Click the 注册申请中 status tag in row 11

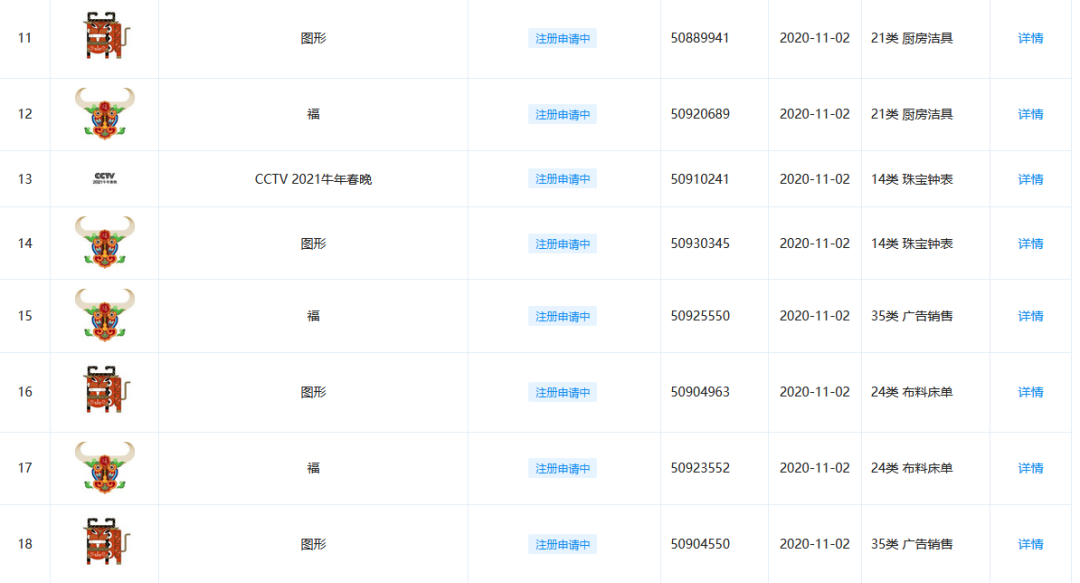pyautogui.click(x=563, y=39)
